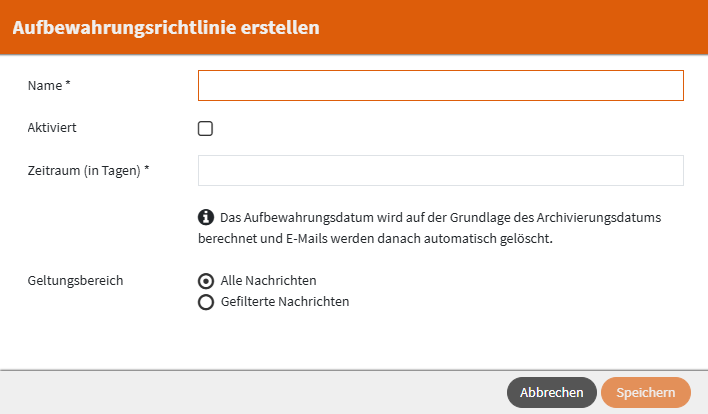Enable the Aktiviert checkbox

[206, 128]
